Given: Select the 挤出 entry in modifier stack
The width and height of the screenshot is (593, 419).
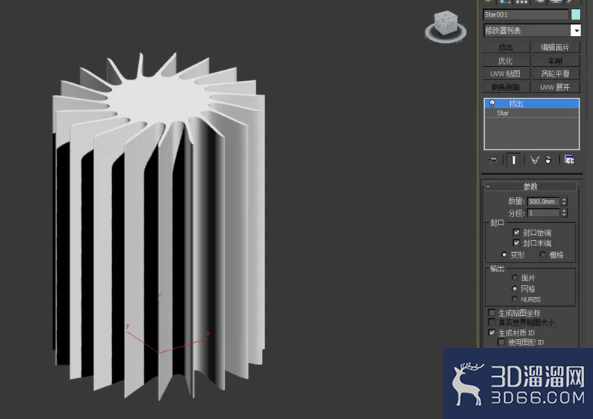Looking at the screenshot, I should pos(532,104).
